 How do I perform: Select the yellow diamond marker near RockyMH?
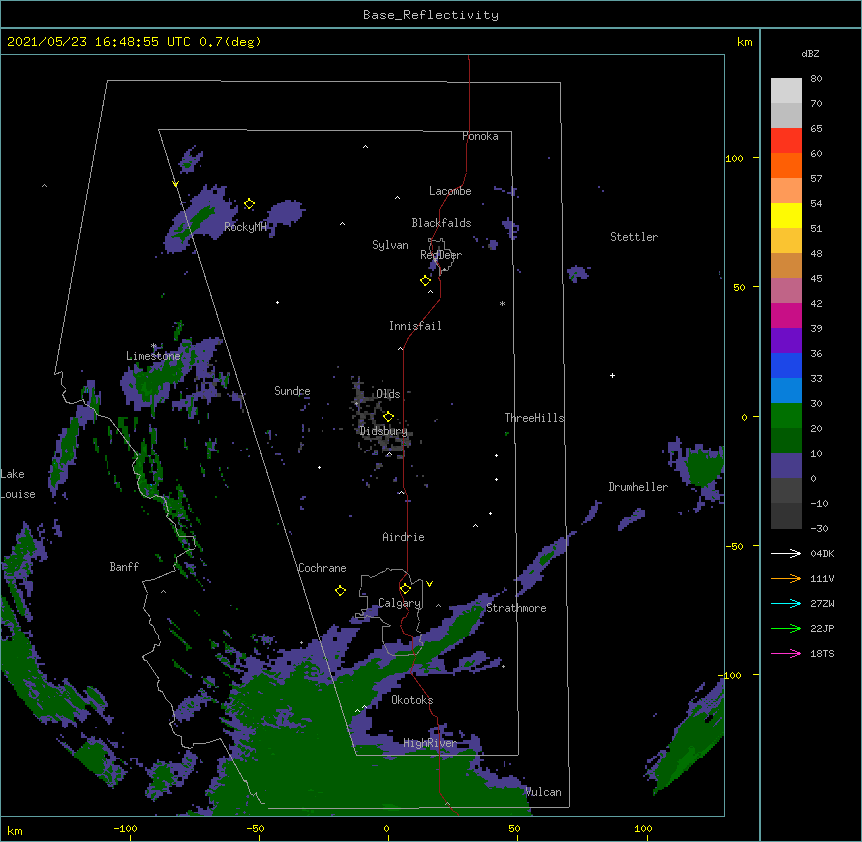pos(250,204)
